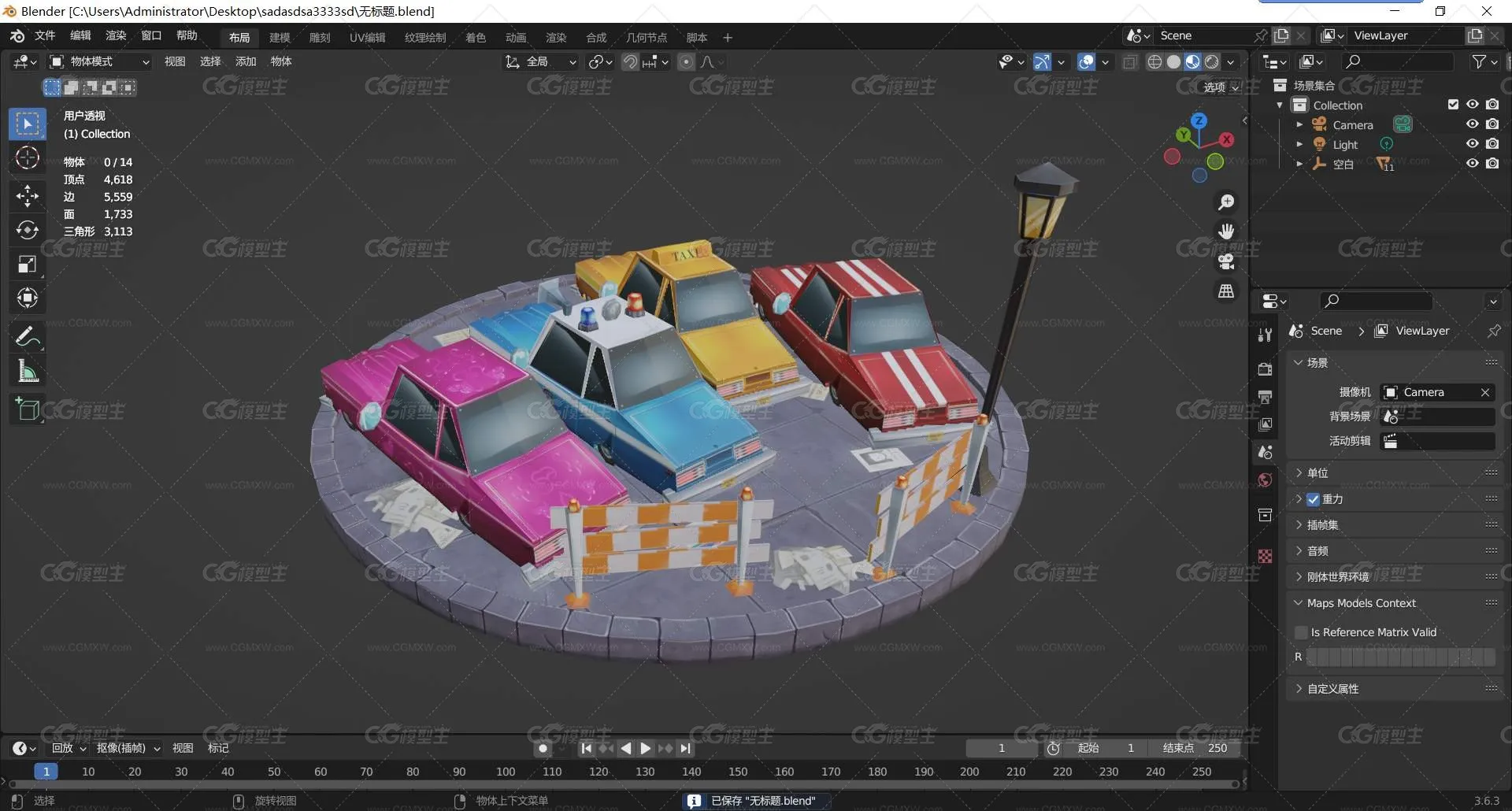The width and height of the screenshot is (1512, 811).
Task: Click the 结束点 end frame field
Action: click(x=1195, y=748)
